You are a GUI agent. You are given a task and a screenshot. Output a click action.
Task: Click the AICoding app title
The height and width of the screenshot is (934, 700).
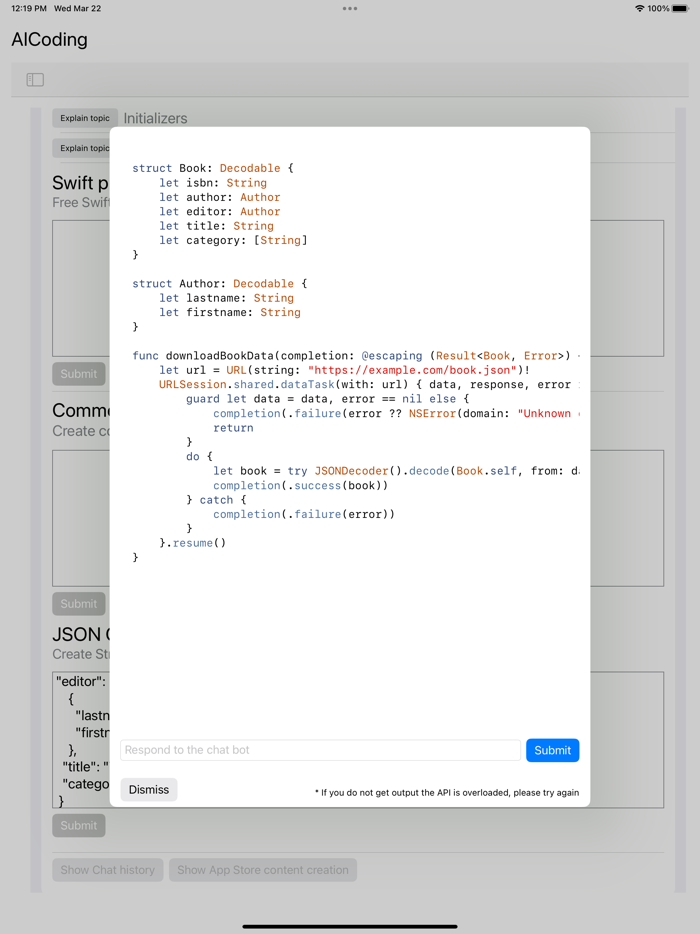(x=49, y=39)
